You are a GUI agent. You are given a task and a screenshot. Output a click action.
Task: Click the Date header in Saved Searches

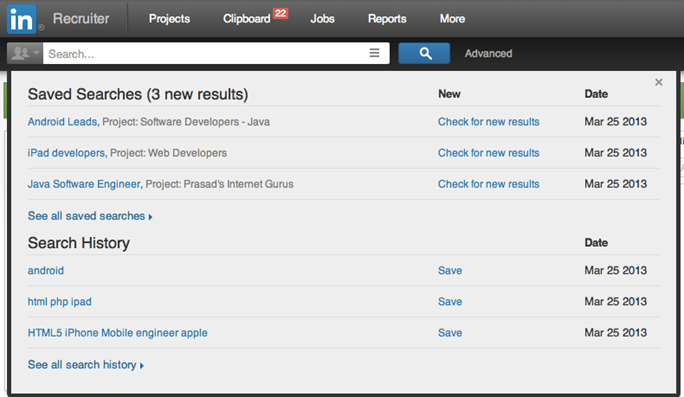click(x=596, y=94)
